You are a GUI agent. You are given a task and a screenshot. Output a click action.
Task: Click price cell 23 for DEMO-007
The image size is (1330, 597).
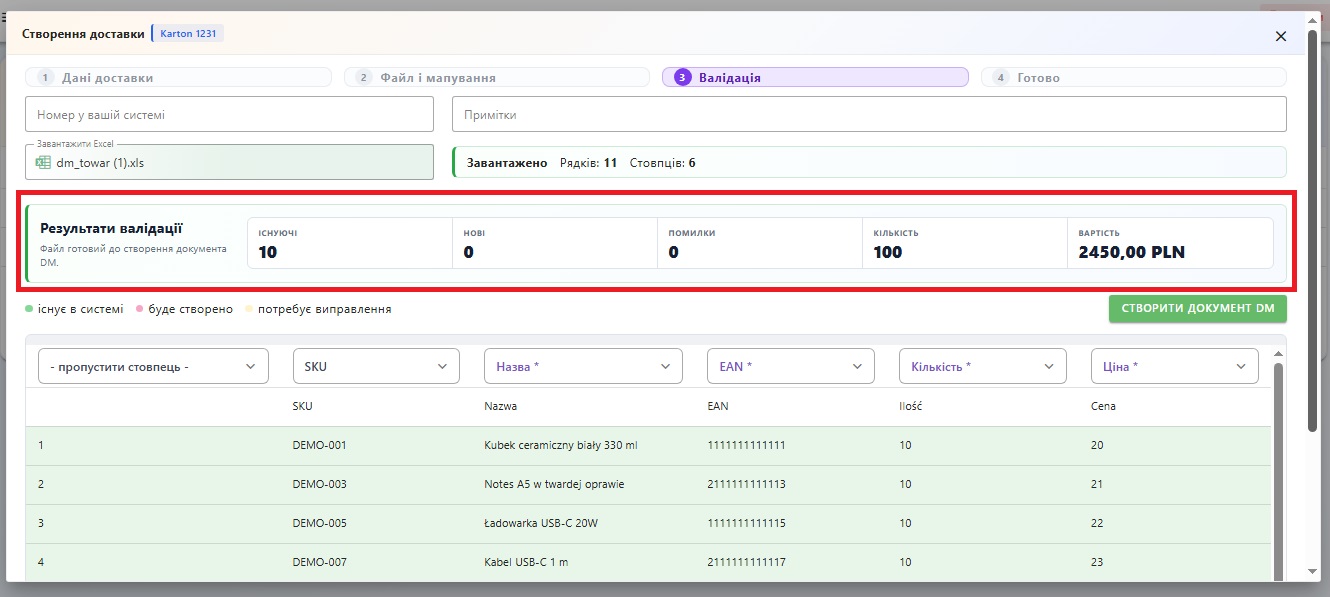pos(1097,562)
